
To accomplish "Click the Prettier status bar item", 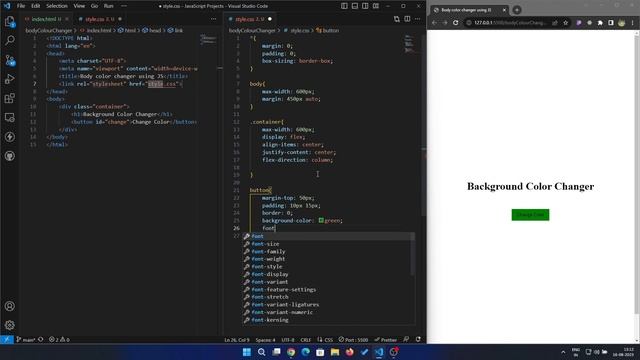I will click(x=386, y=340).
